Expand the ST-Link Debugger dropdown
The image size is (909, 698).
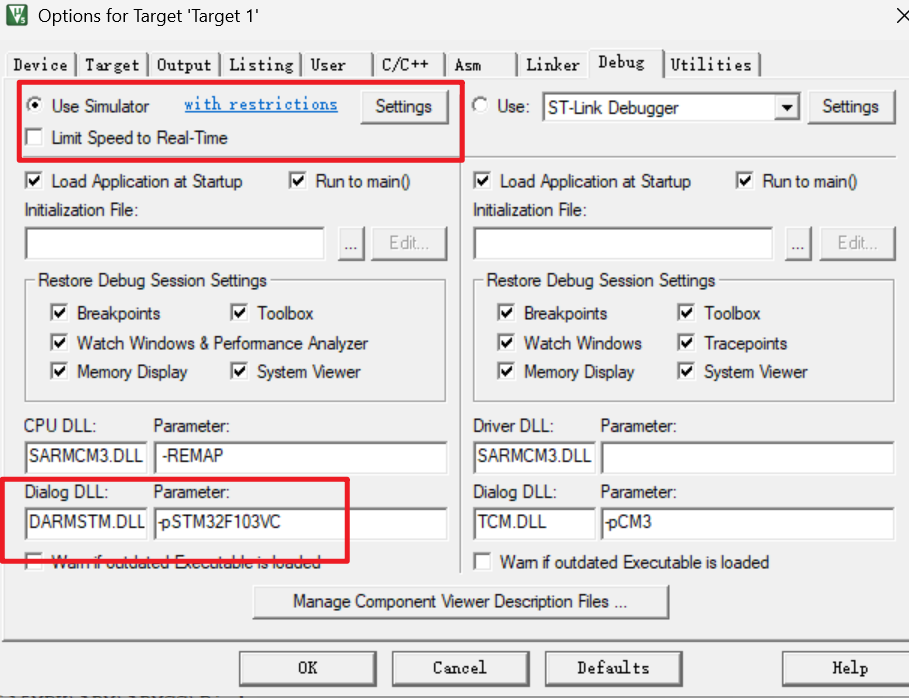(787, 107)
